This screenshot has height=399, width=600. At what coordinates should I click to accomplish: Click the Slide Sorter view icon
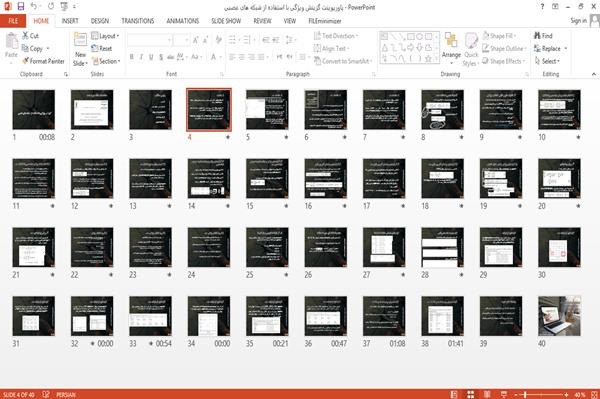point(471,394)
